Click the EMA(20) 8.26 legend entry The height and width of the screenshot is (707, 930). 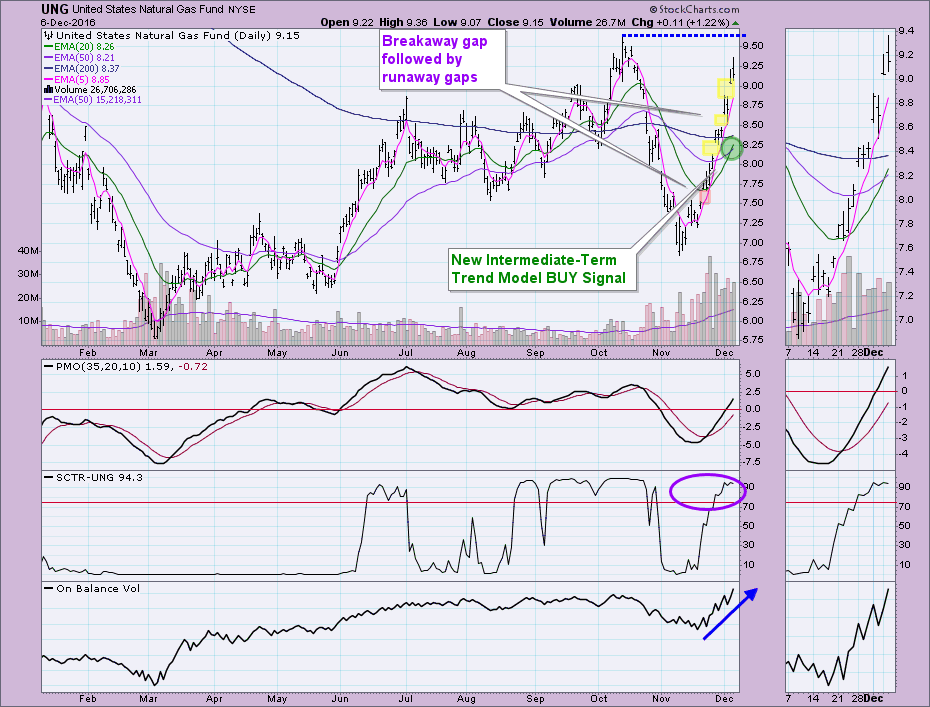[79, 46]
